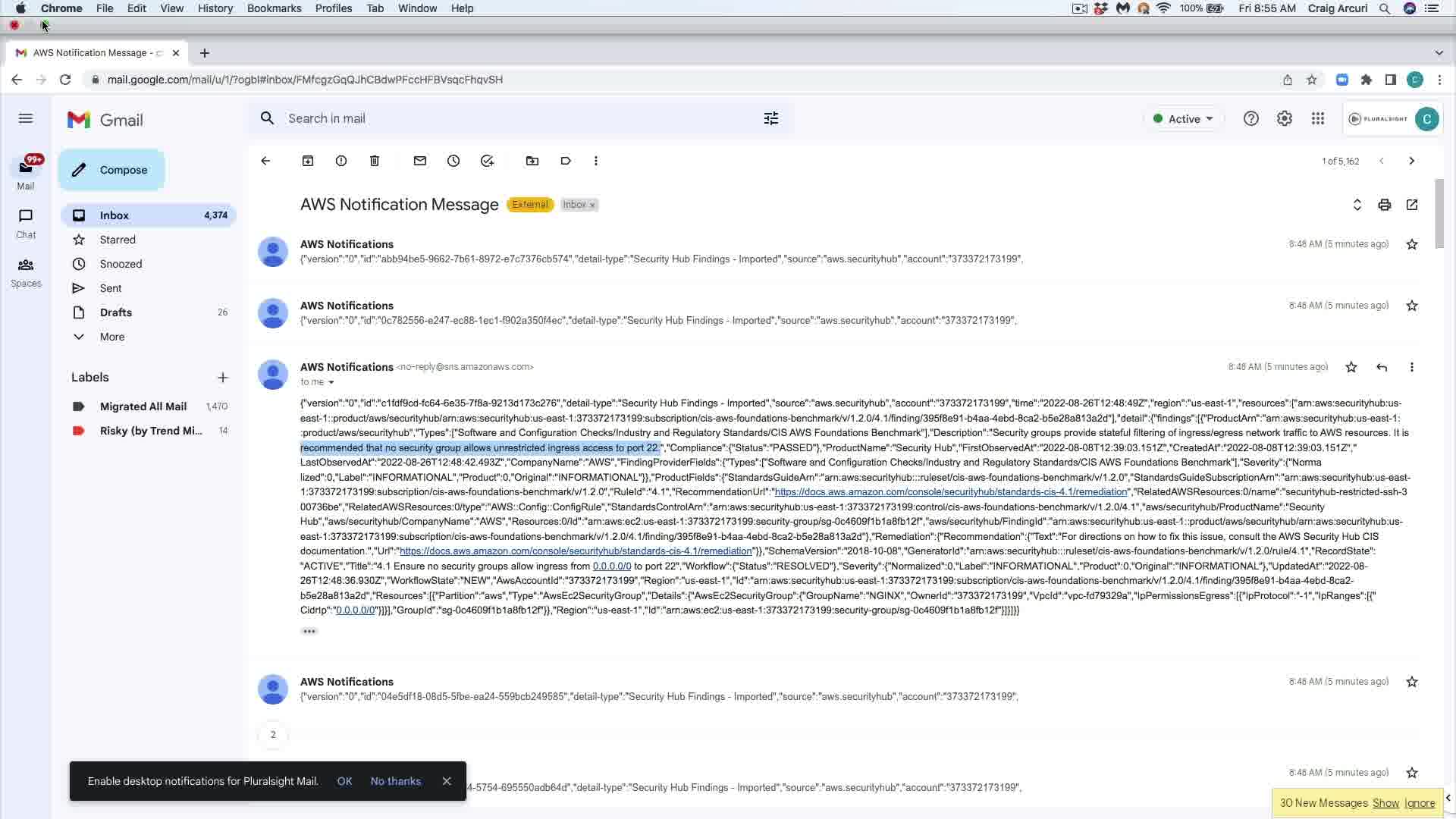Open the Bookmarks menu in menu bar
The image size is (1456, 819).
(x=274, y=8)
